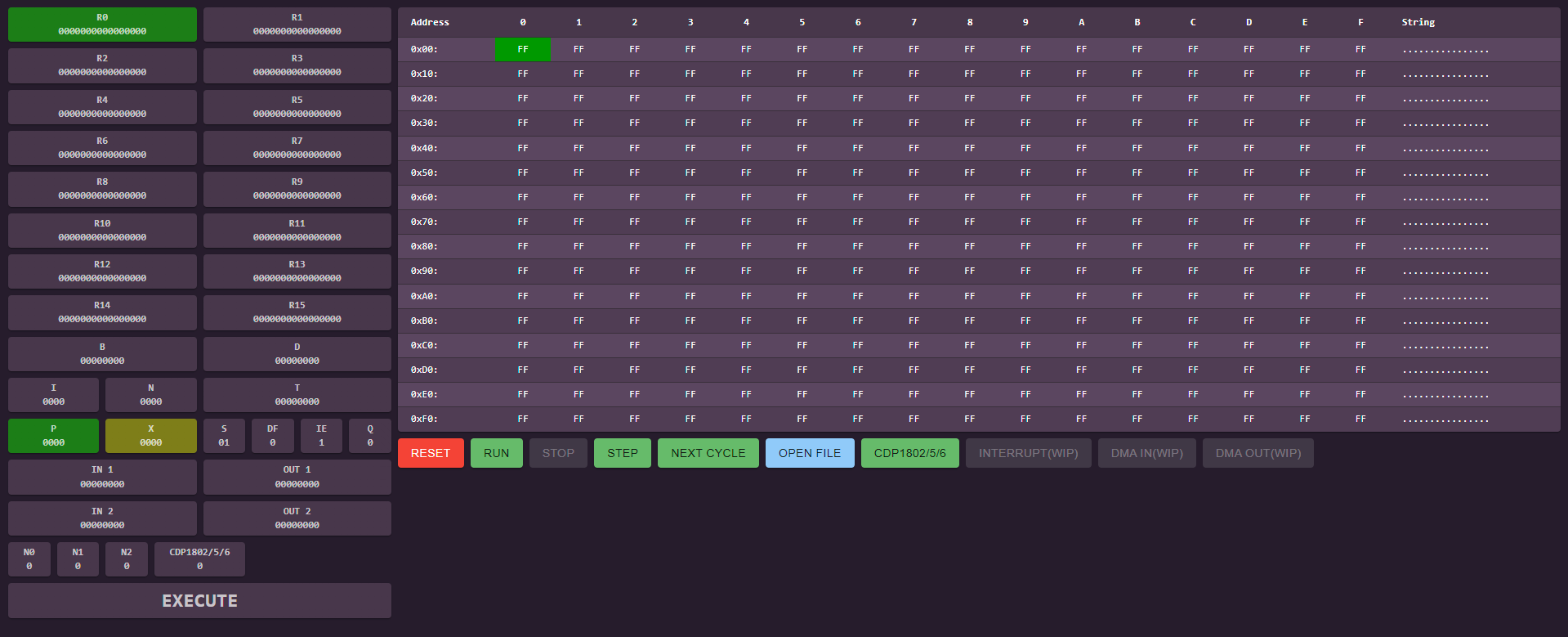Click the OUT 2 port field
The width and height of the screenshot is (1568, 637).
(x=297, y=518)
